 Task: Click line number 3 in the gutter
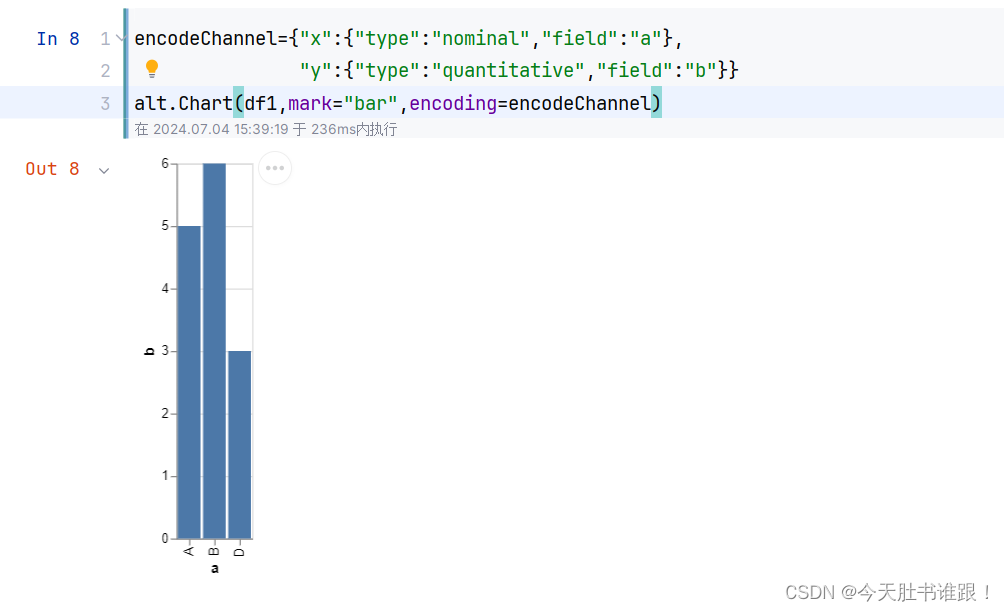[x=106, y=104]
